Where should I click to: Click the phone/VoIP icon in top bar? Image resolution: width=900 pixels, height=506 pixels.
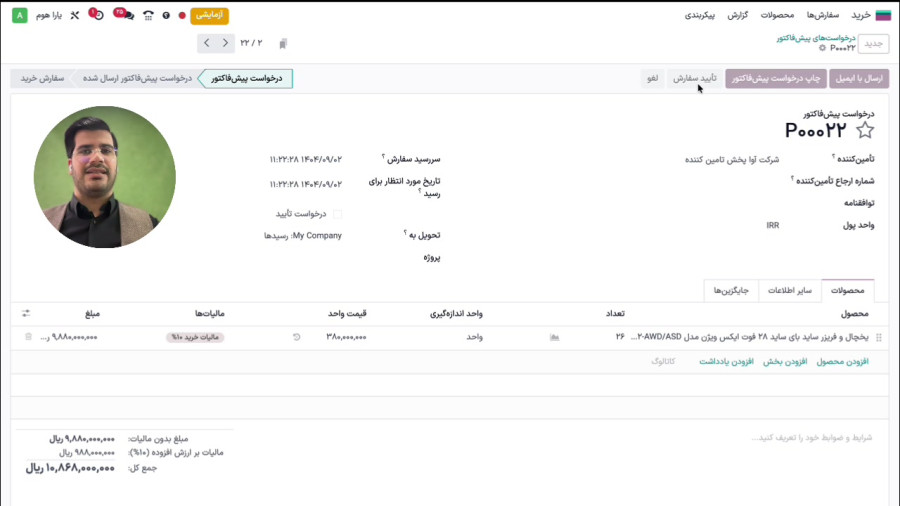[148, 16]
